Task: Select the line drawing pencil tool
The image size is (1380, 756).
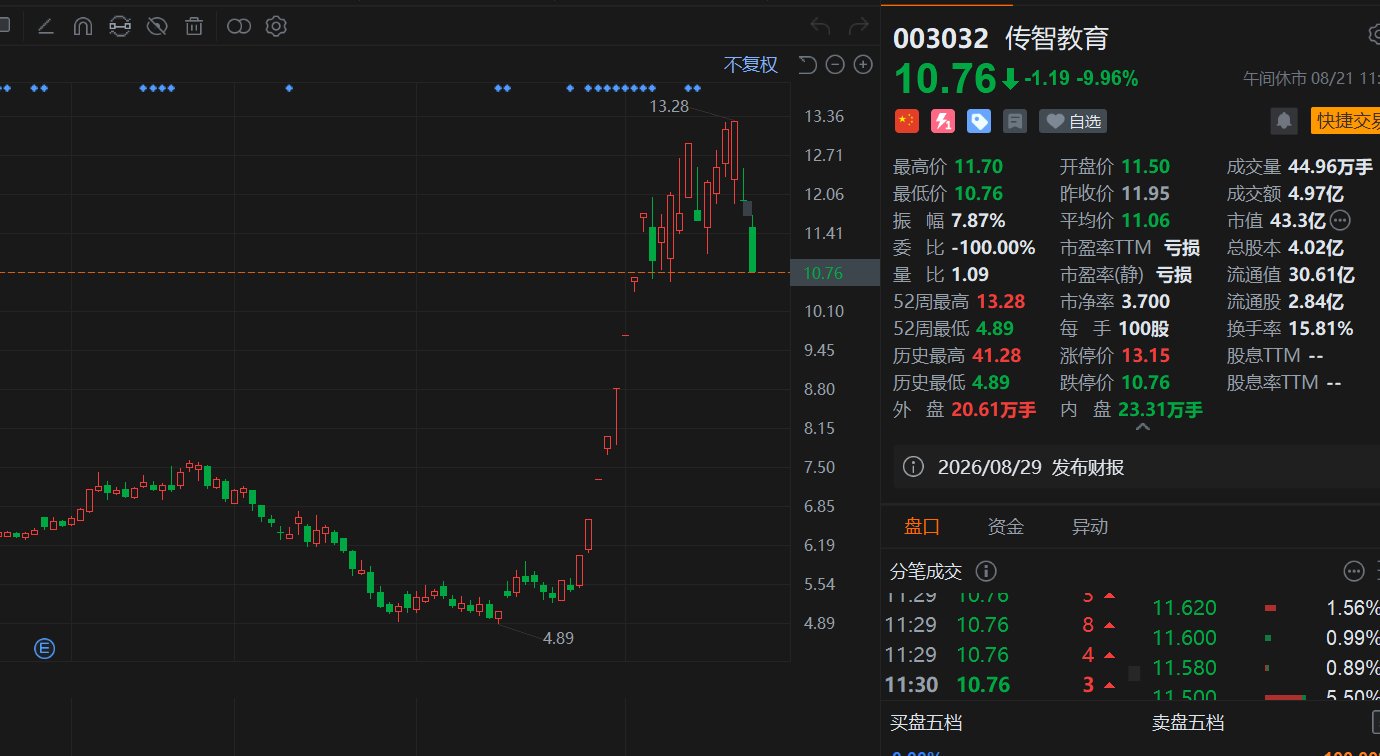Action: [x=45, y=26]
